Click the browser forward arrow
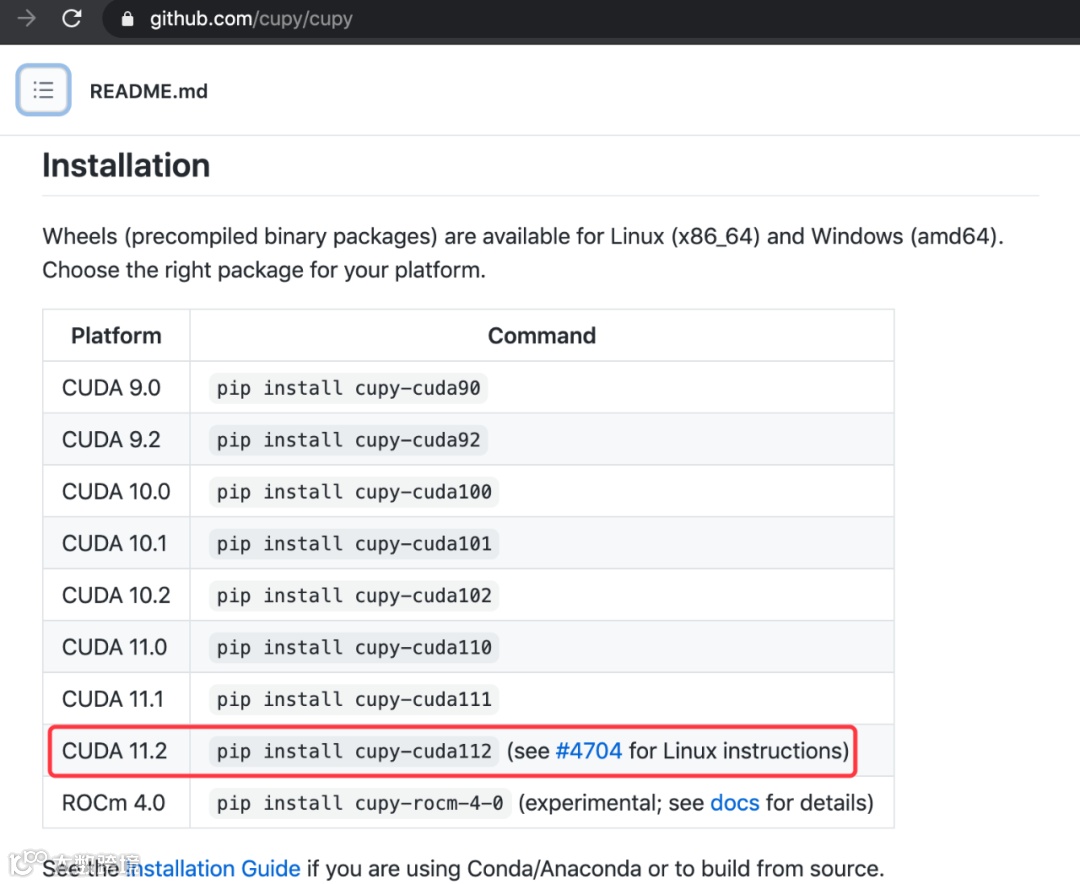This screenshot has width=1080, height=884. [x=26, y=18]
